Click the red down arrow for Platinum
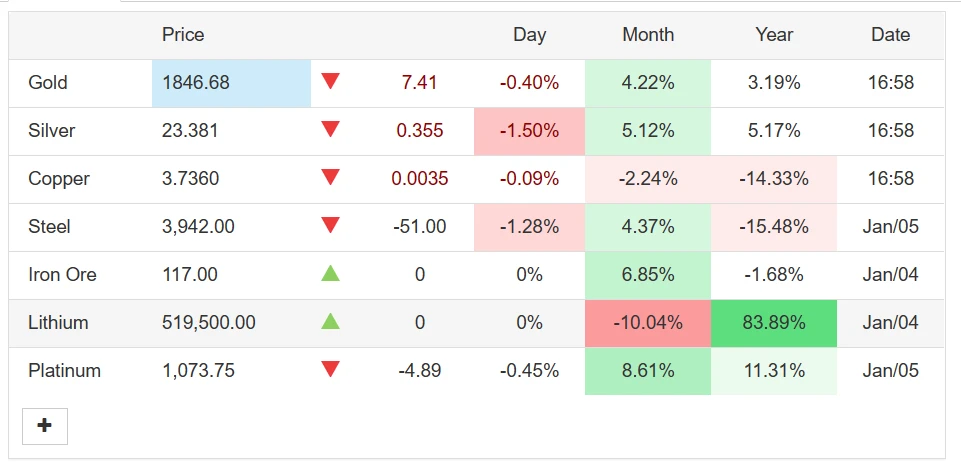The image size is (961, 463). (x=330, y=369)
